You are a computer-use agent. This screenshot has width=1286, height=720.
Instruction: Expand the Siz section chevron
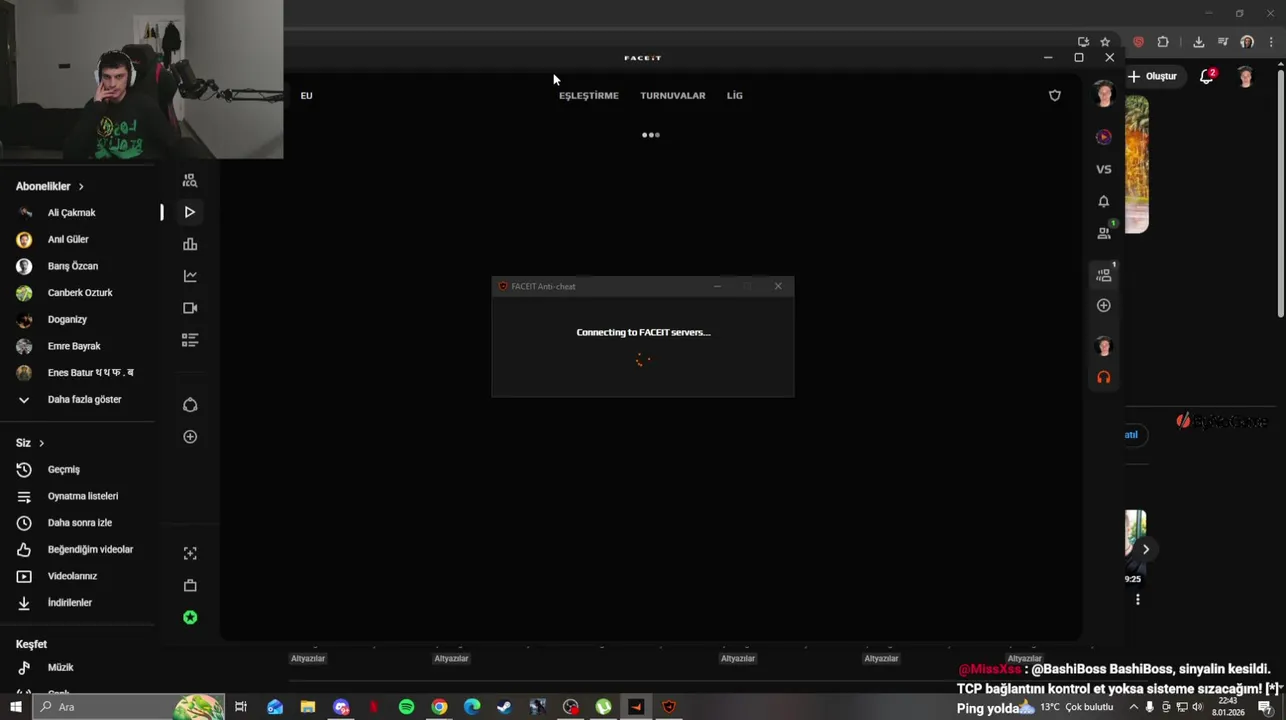point(41,443)
